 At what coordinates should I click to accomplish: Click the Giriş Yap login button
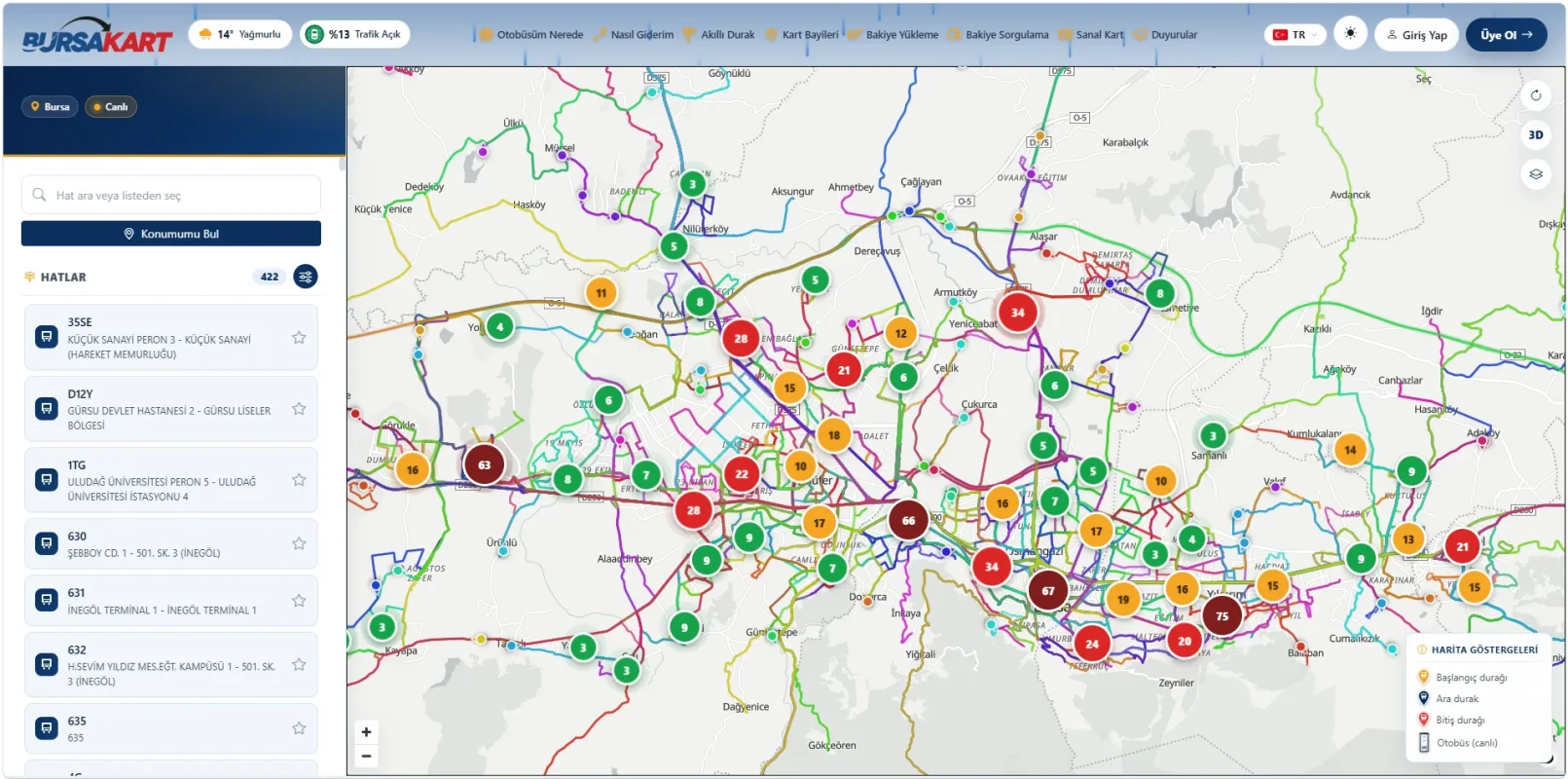click(1417, 35)
